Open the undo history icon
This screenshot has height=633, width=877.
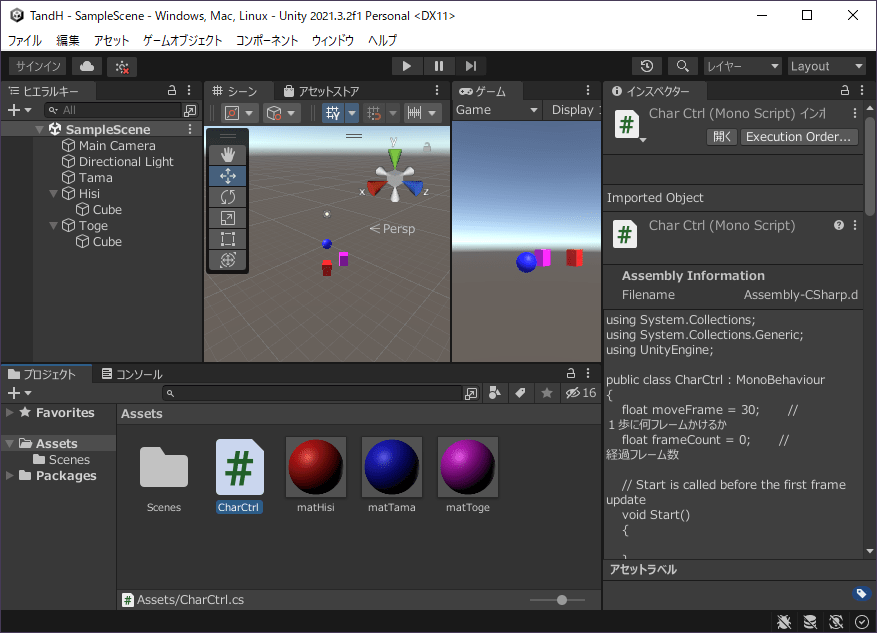coord(647,67)
